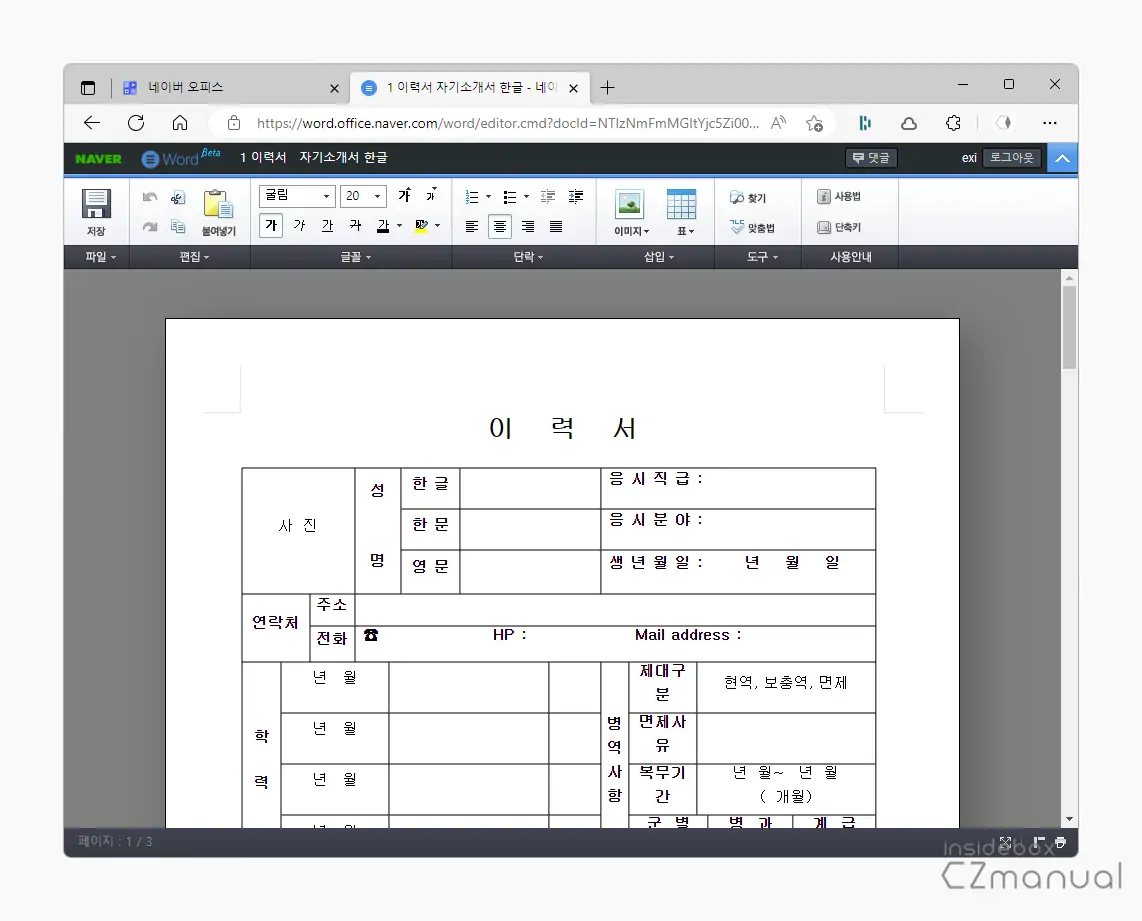Open browser settings ellipsis menu
The width and height of the screenshot is (1142, 921).
coord(1050,123)
